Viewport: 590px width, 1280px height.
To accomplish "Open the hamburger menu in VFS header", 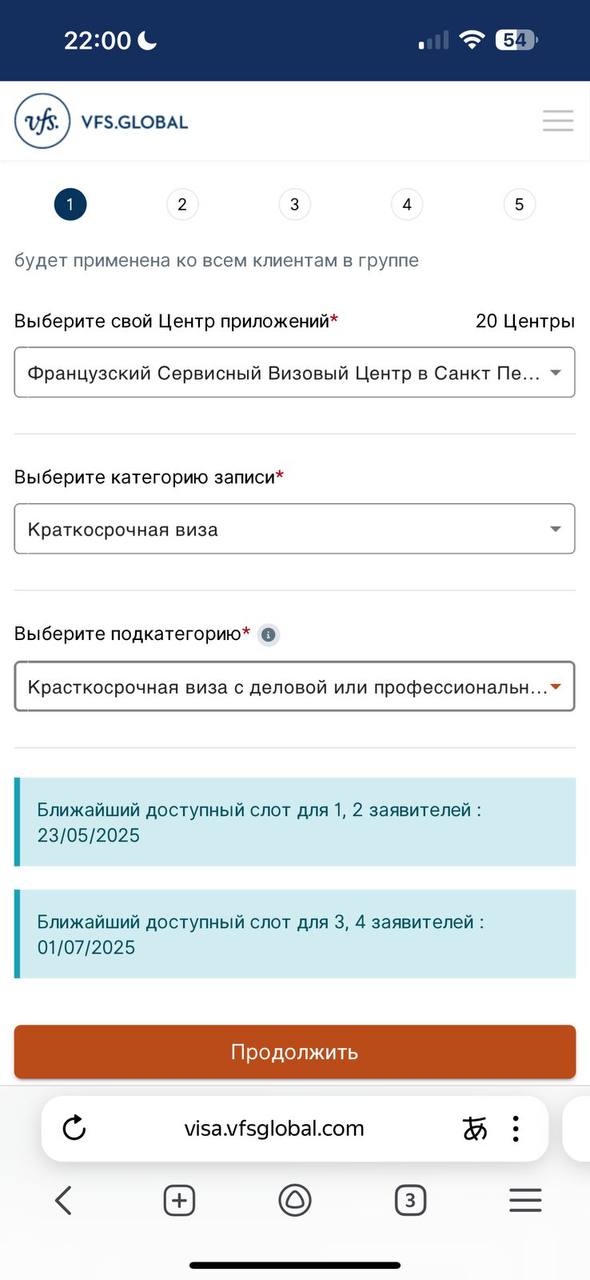I will (557, 121).
